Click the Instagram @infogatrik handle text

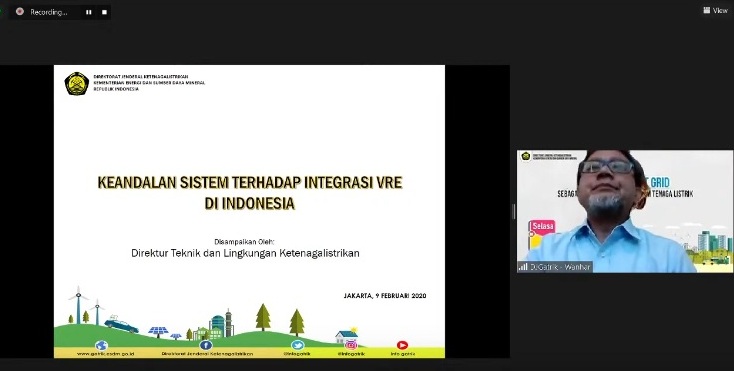[351, 354]
